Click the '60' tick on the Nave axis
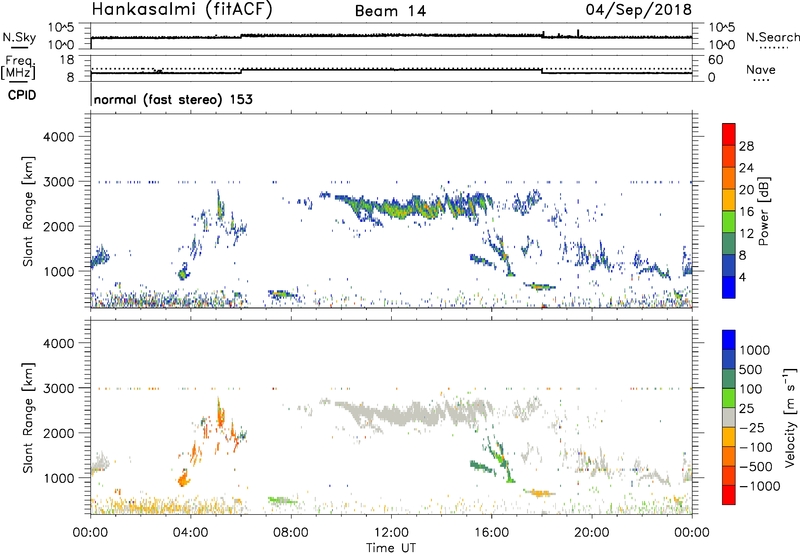Image resolution: width=800 pixels, height=554 pixels. (x=715, y=60)
